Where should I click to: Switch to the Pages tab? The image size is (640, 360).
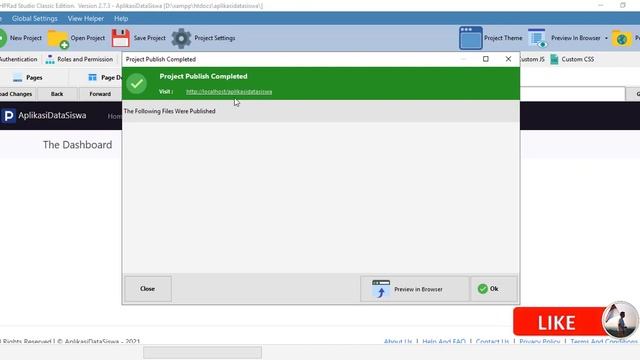pos(34,78)
